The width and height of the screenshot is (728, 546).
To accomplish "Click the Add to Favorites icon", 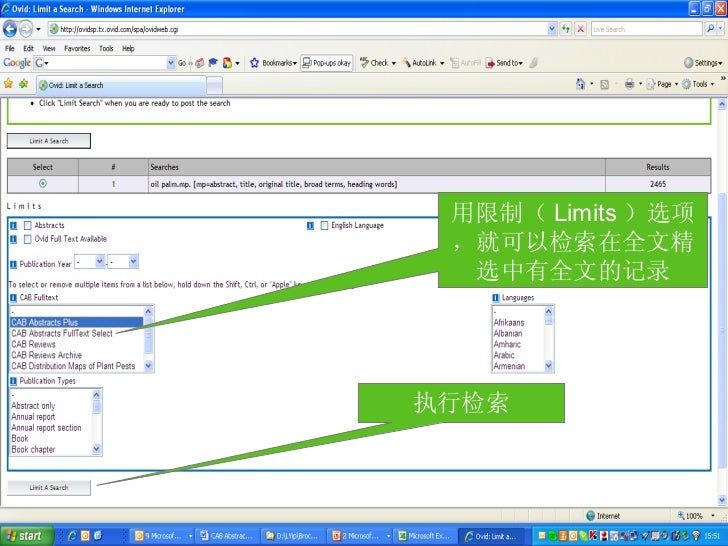I will pos(23,84).
